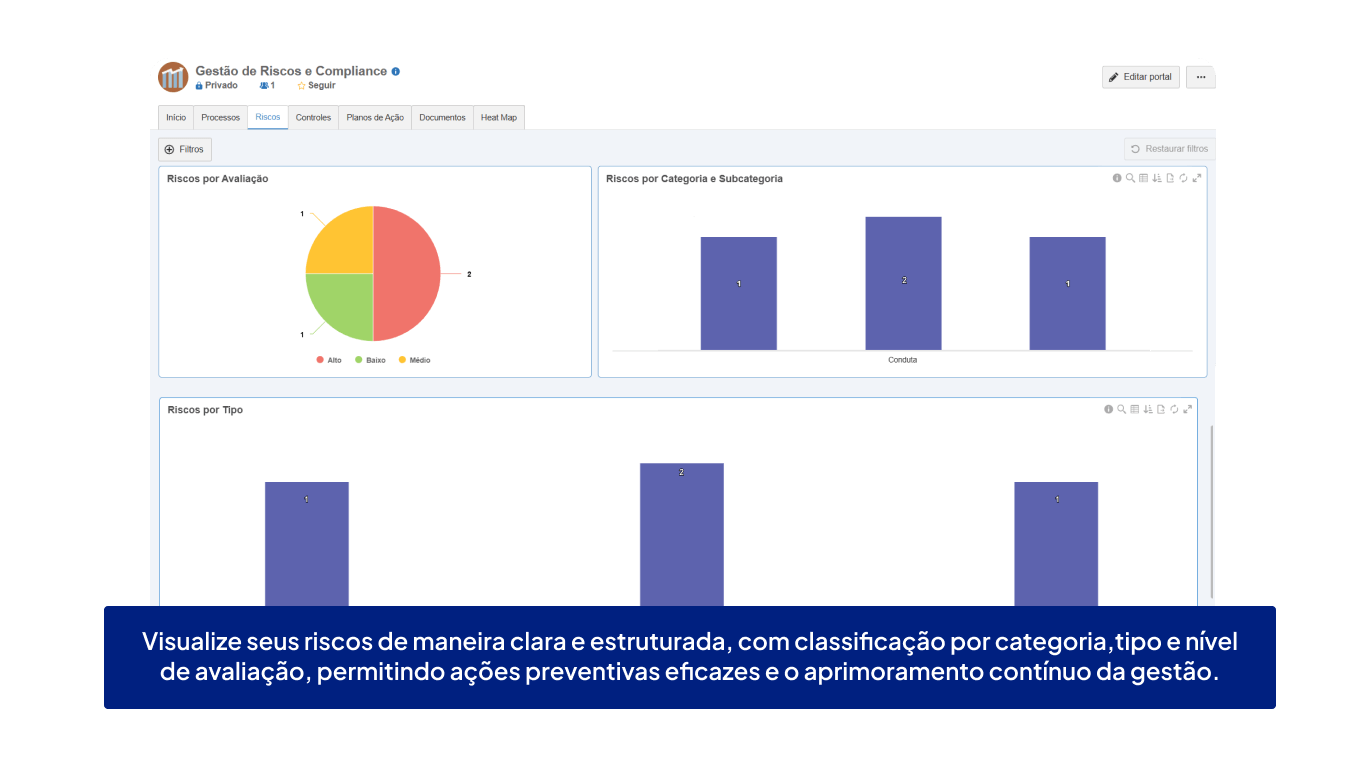This screenshot has width=1366, height=768.
Task: Click the portal info icon beside title
Action: pos(396,71)
